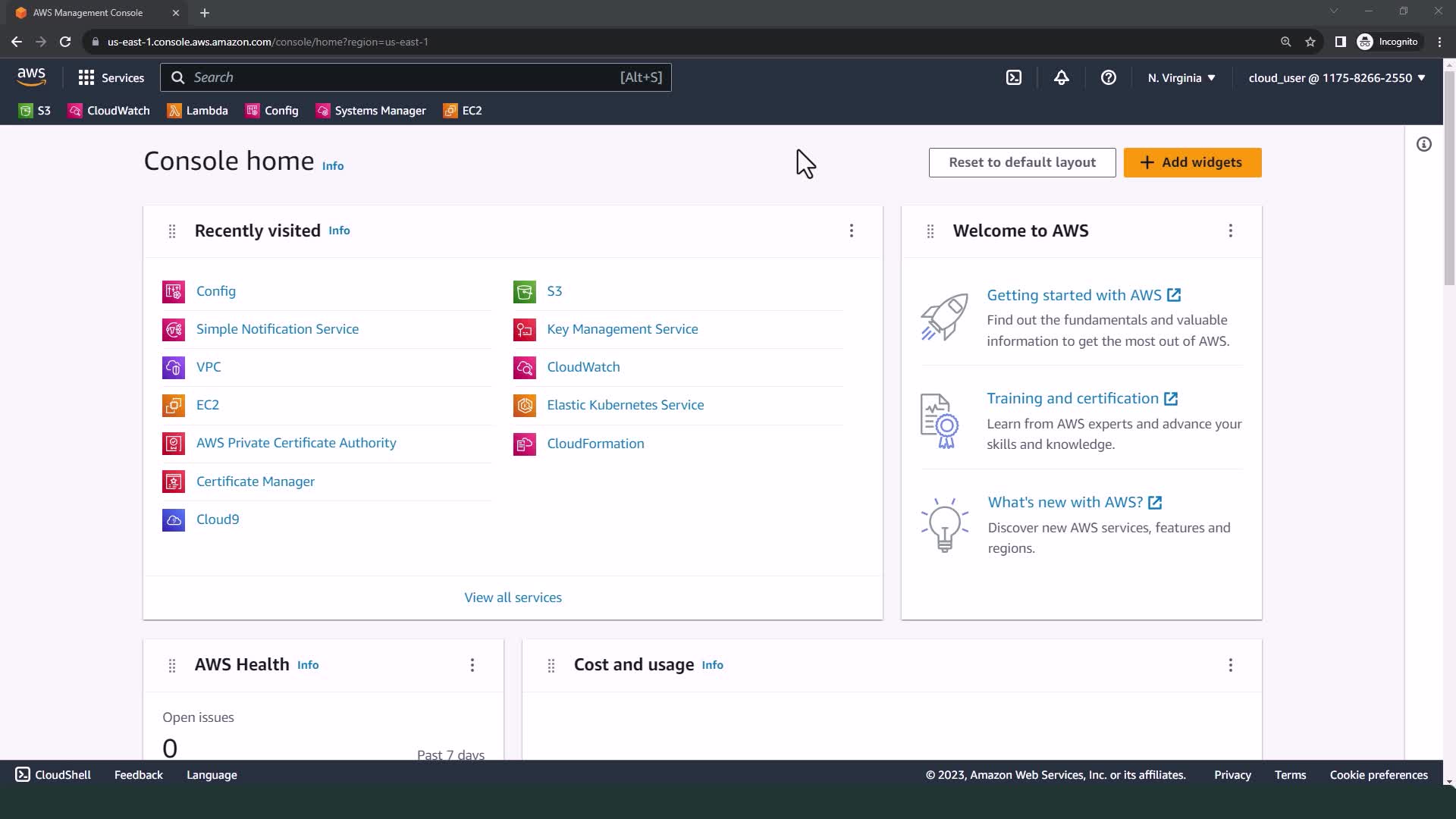Open Systems Manager from favorites bar

click(x=371, y=111)
